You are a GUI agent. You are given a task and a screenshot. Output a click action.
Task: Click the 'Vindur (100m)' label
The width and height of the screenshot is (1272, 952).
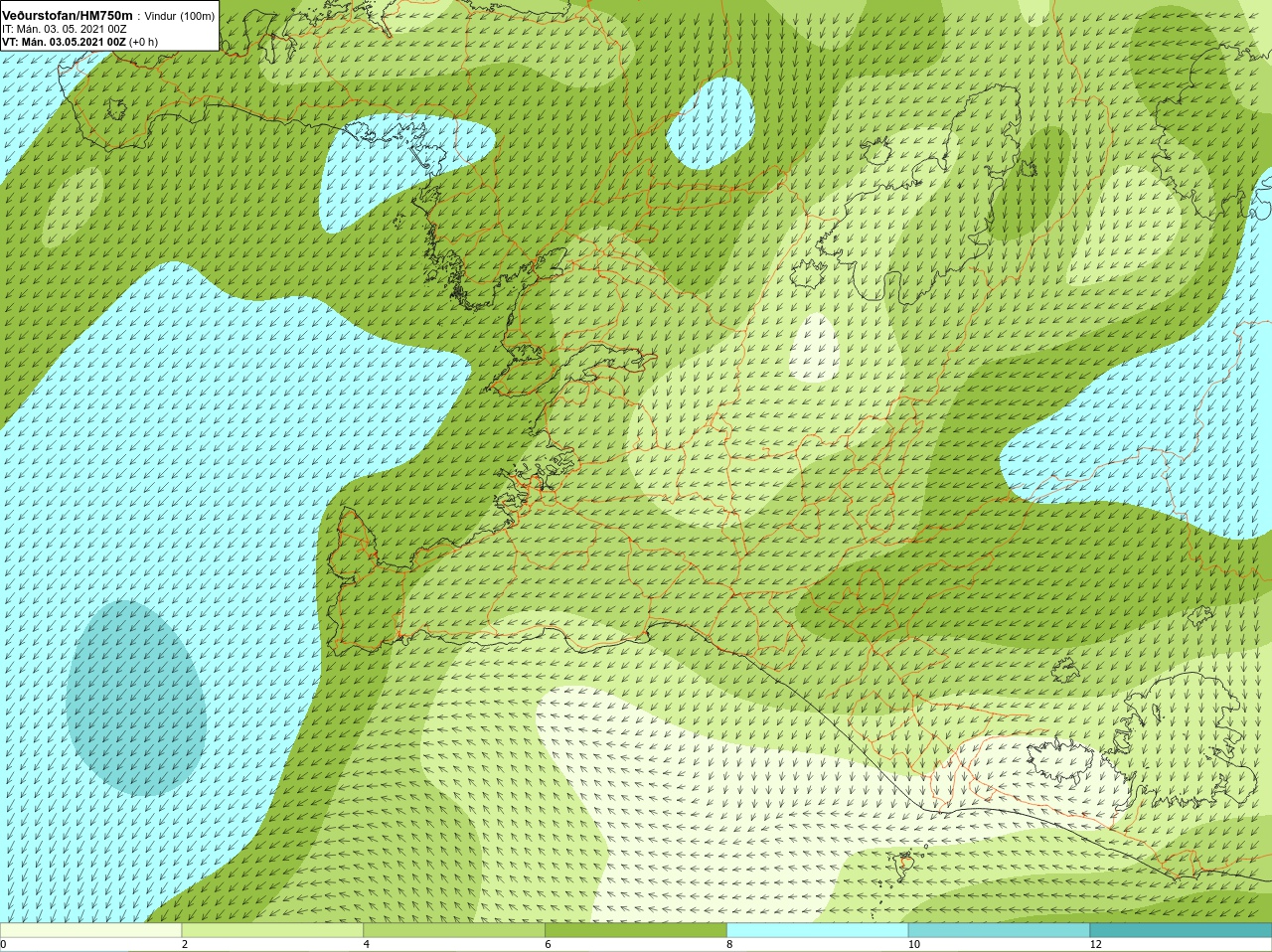(179, 16)
